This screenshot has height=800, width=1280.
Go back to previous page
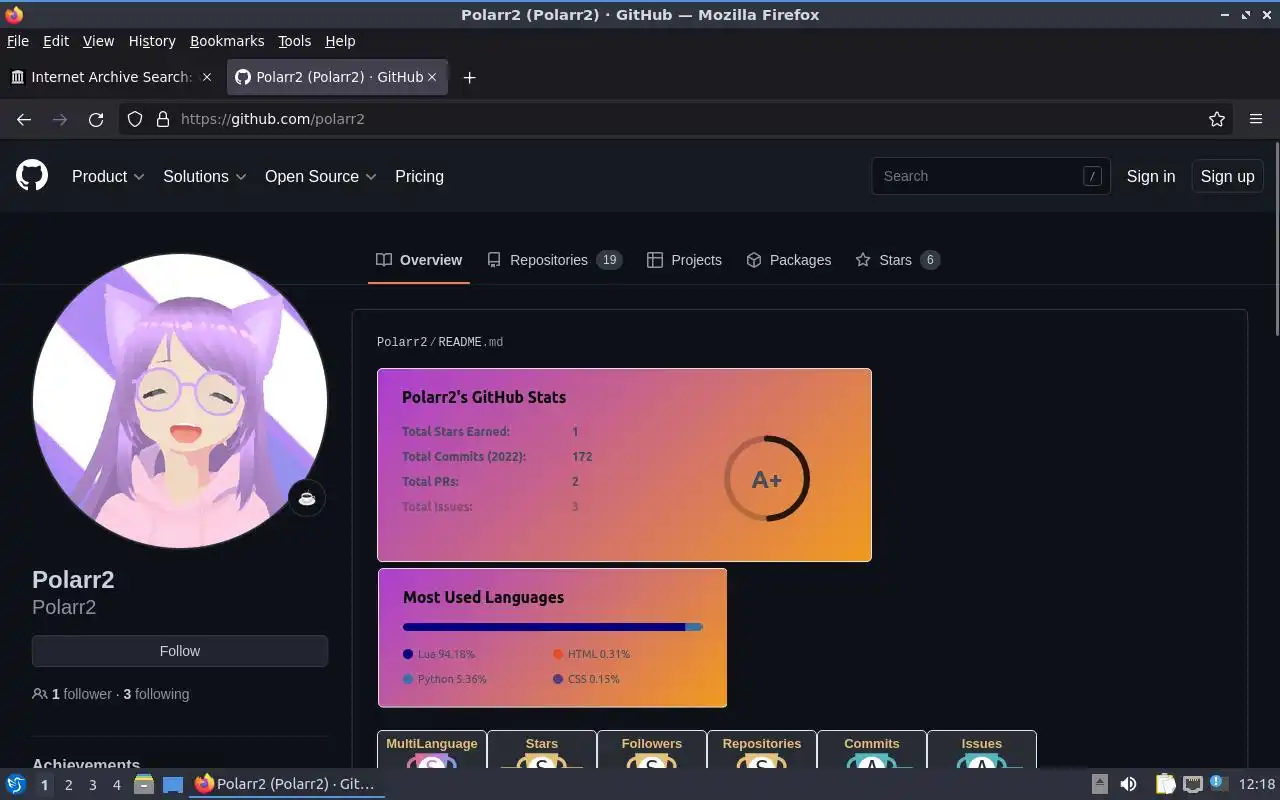(x=24, y=119)
